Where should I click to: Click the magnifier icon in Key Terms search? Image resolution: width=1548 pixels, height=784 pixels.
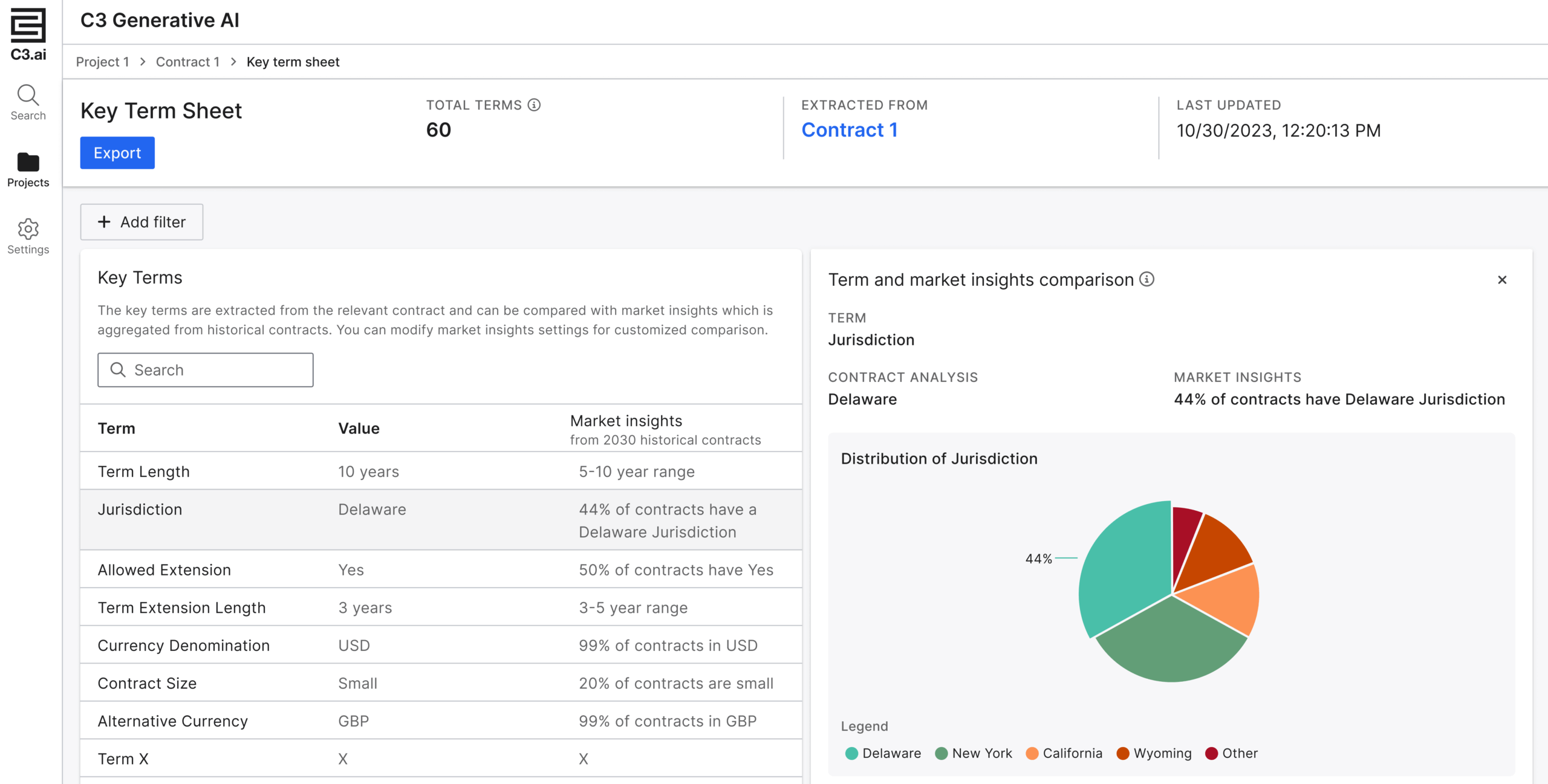tap(118, 369)
